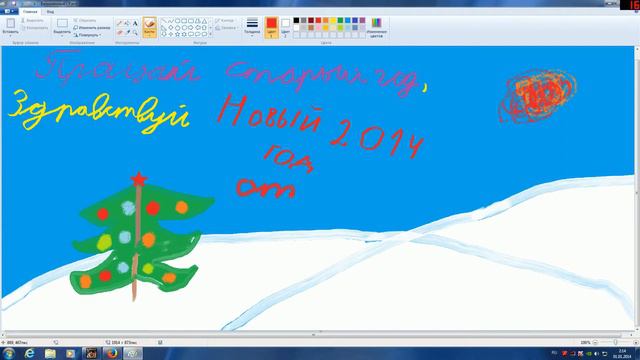The width and height of the screenshot is (640, 360).
Task: Activate Color 2 (Цвет 2) selector
Action: [x=285, y=27]
